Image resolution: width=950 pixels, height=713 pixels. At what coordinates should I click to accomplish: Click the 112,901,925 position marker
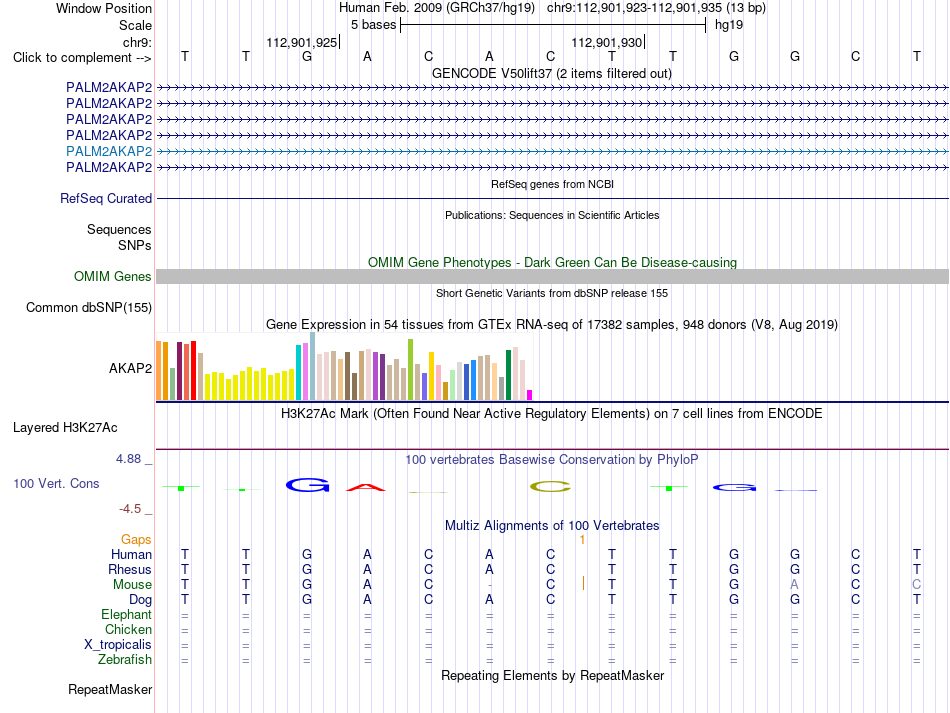pyautogui.click(x=302, y=42)
